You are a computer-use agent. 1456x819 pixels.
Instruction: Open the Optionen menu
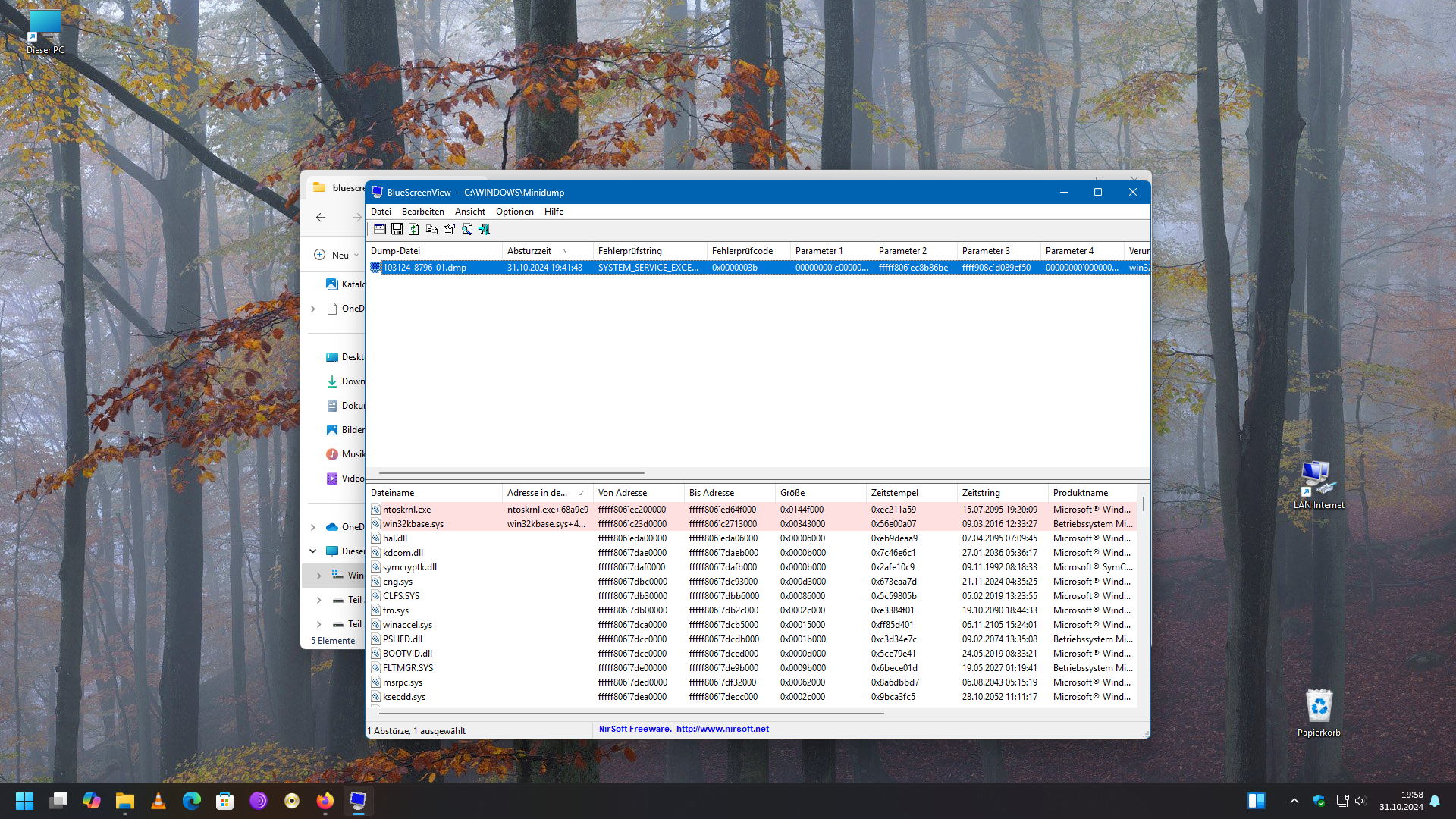tap(514, 212)
